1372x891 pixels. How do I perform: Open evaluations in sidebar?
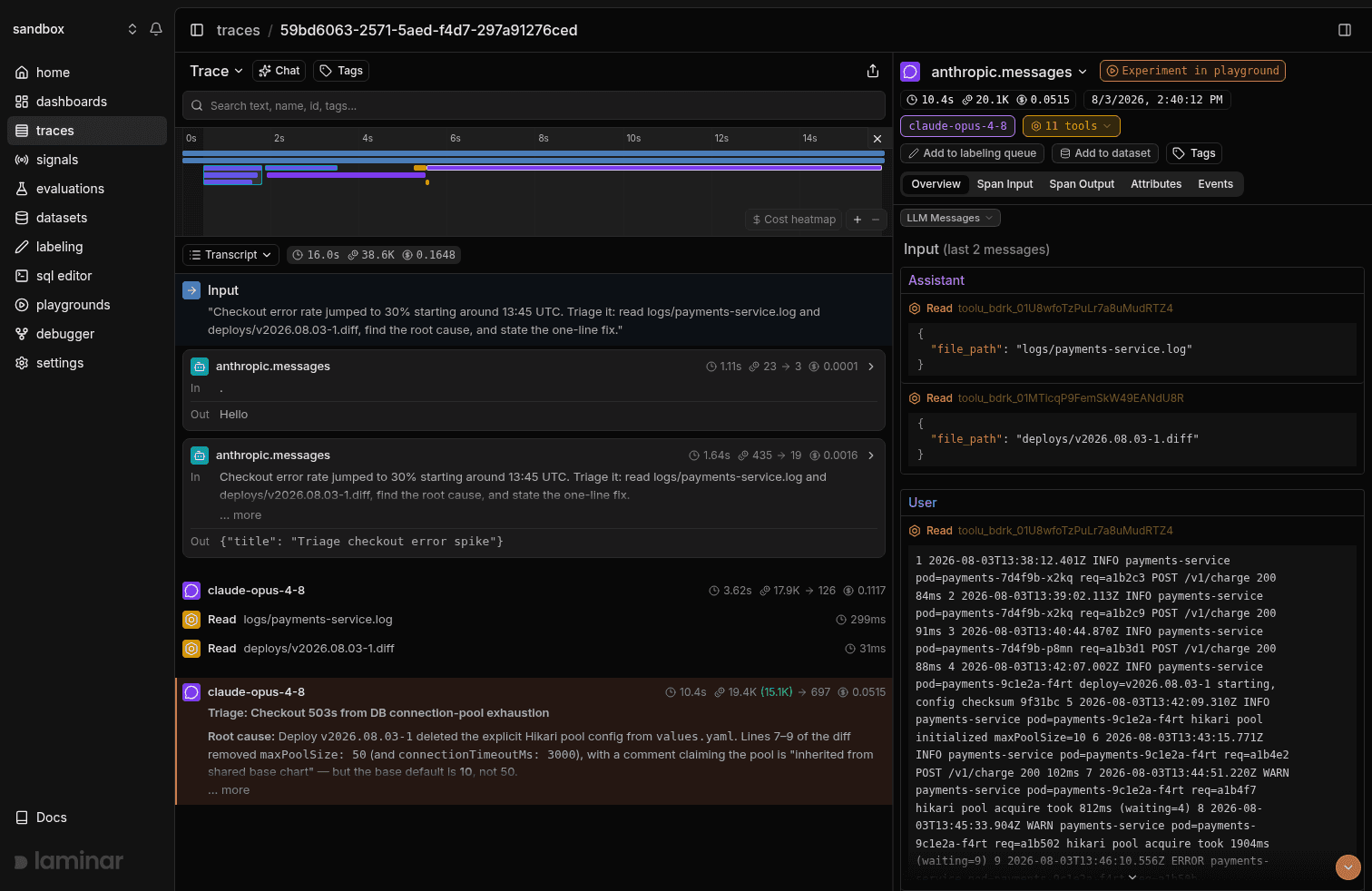point(87,189)
